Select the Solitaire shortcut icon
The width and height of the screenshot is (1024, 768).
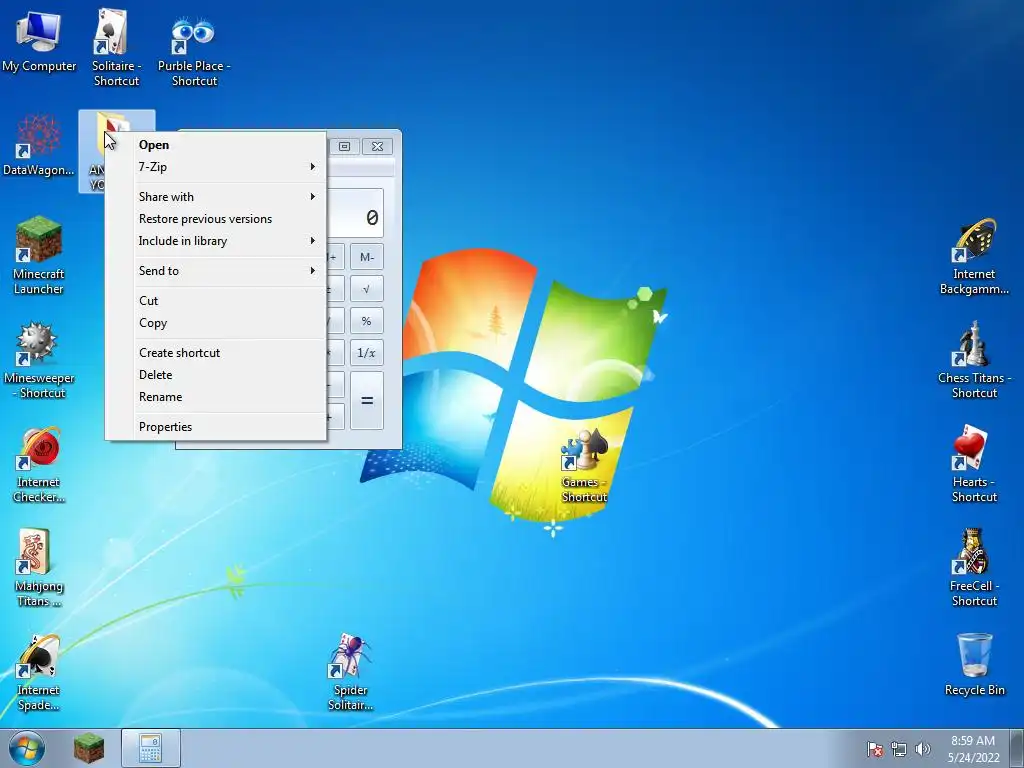(x=116, y=47)
